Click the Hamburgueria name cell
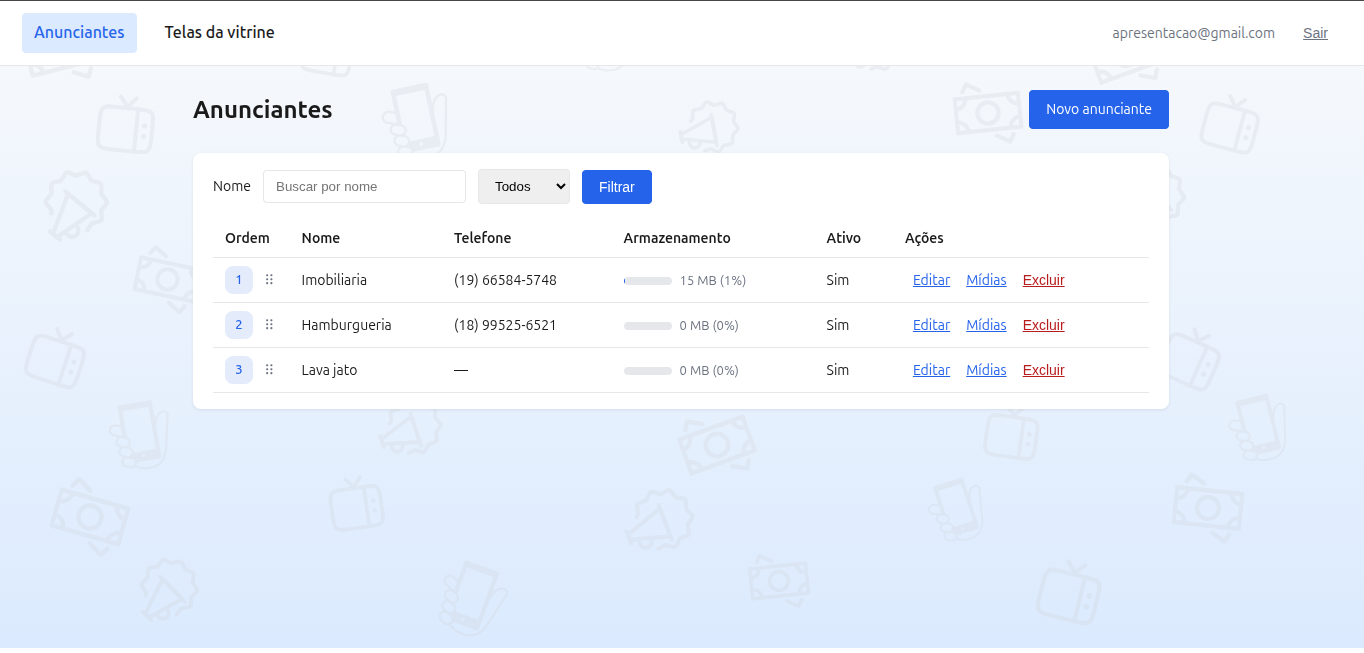Viewport: 1364px width, 653px height. [346, 325]
